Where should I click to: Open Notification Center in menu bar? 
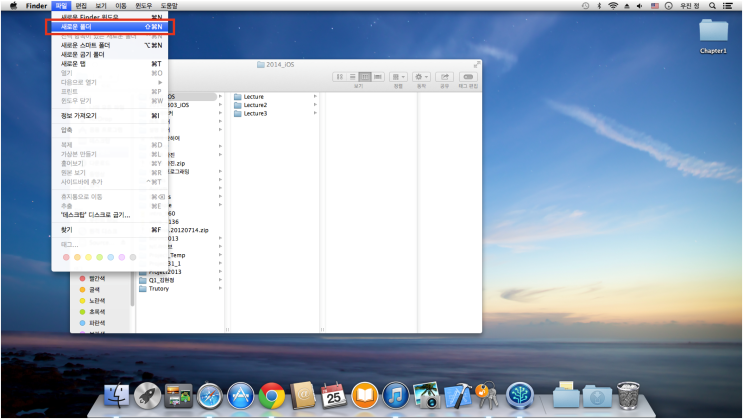pos(727,6)
